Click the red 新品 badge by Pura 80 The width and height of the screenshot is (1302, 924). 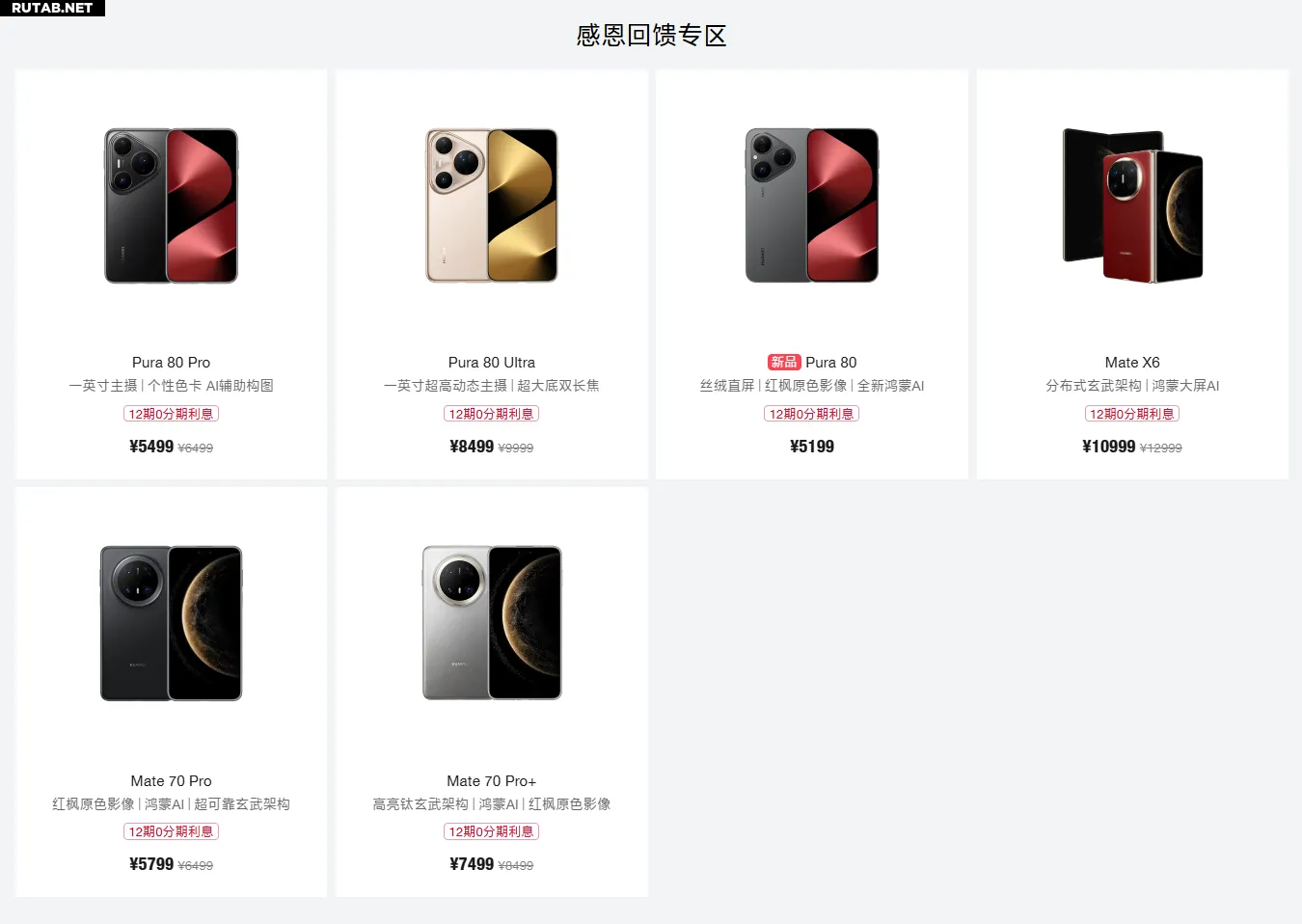(784, 363)
